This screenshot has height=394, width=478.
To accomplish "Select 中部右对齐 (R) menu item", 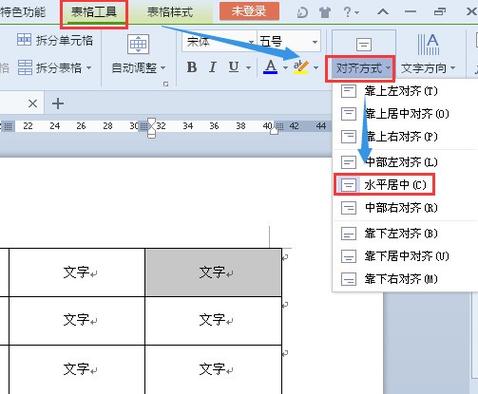I will pyautogui.click(x=406, y=208).
